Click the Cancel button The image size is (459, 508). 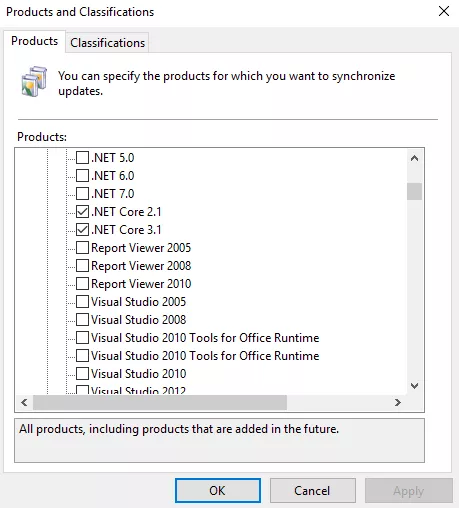tap(313, 491)
